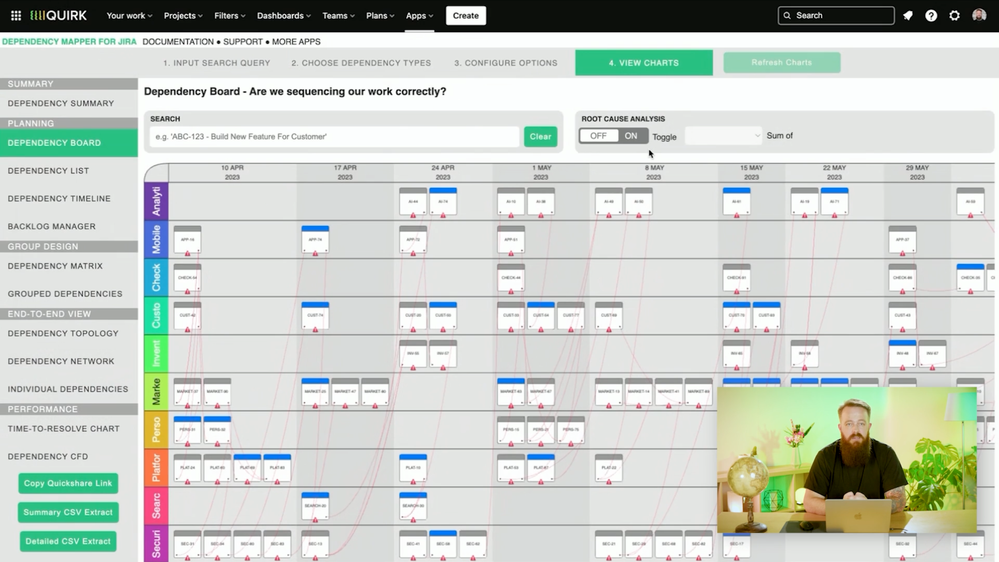Click the warning icon under the PLAT-10 card
999x562 pixels.
(x=413, y=482)
